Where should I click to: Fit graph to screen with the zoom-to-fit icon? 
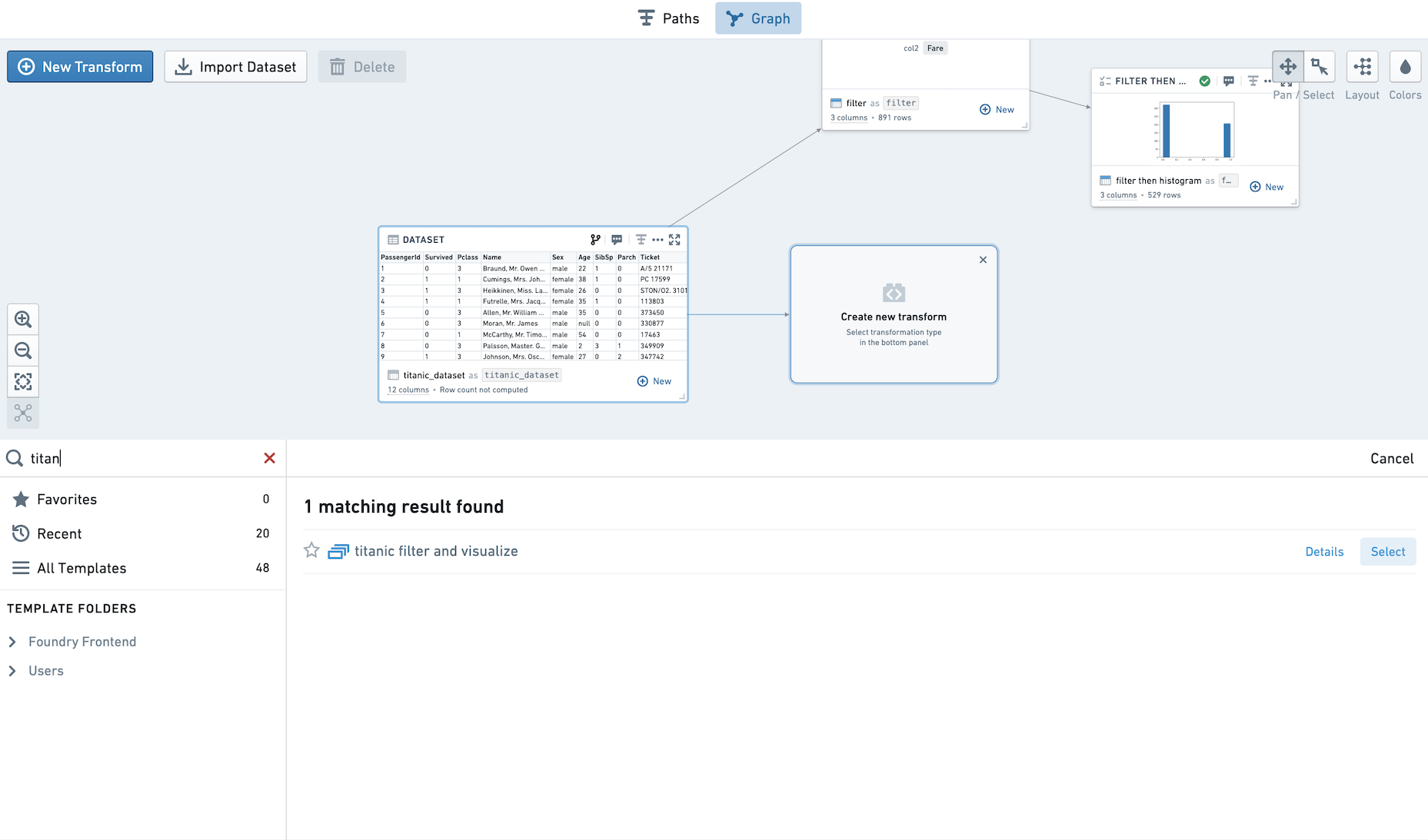click(x=23, y=382)
